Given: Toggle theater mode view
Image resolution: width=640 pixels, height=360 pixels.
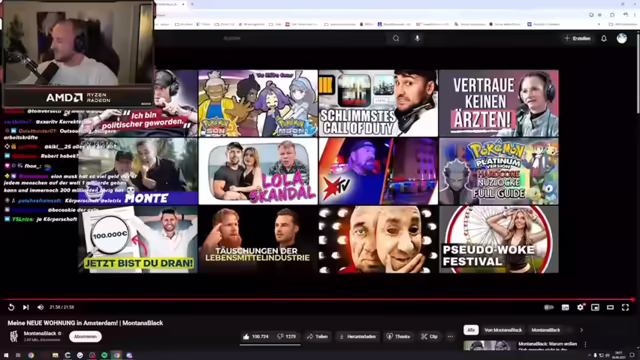Looking at the screenshot, I should (610, 307).
